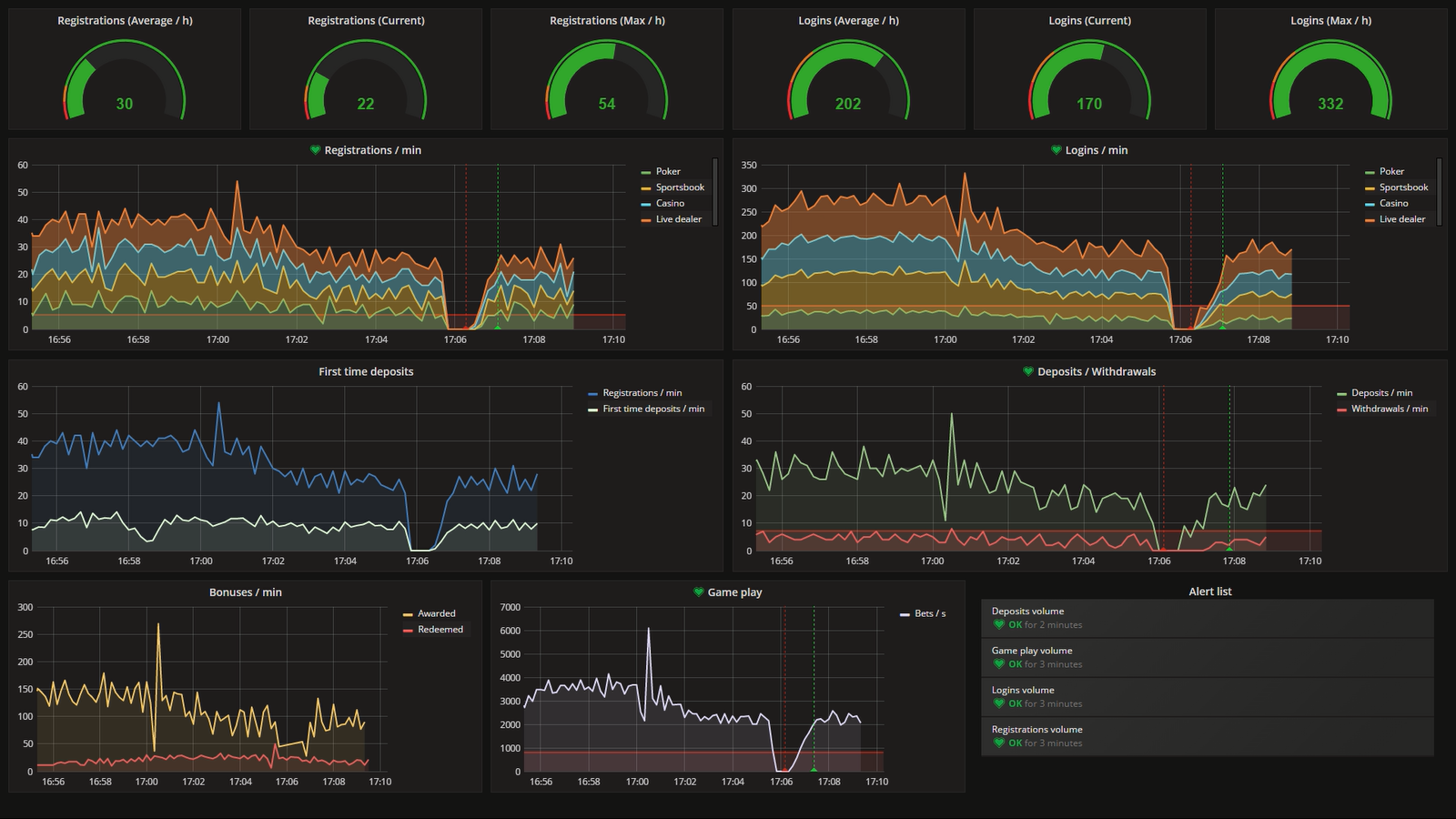Click the green heart icon beside Game play title
Image resolution: width=1456 pixels, height=819 pixels.
coord(698,592)
